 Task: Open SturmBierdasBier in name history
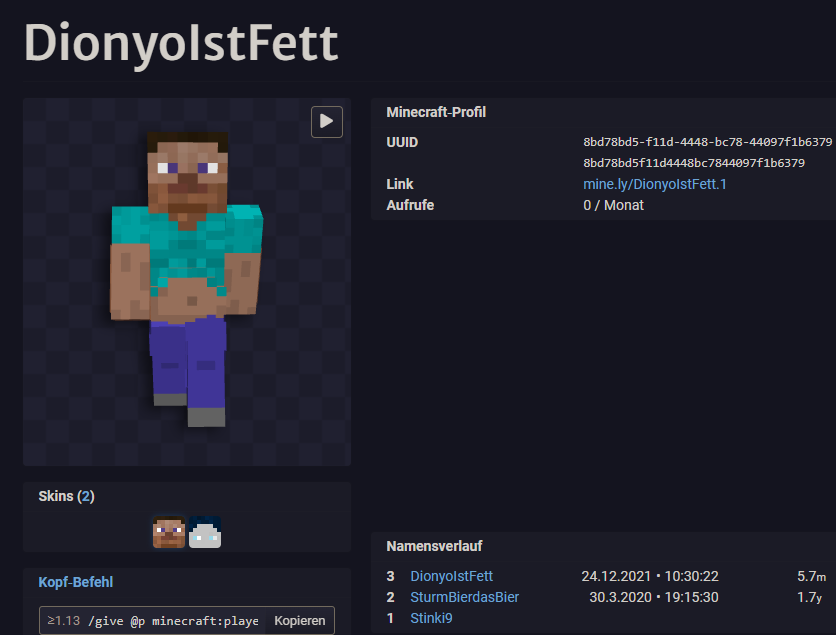coord(464,597)
